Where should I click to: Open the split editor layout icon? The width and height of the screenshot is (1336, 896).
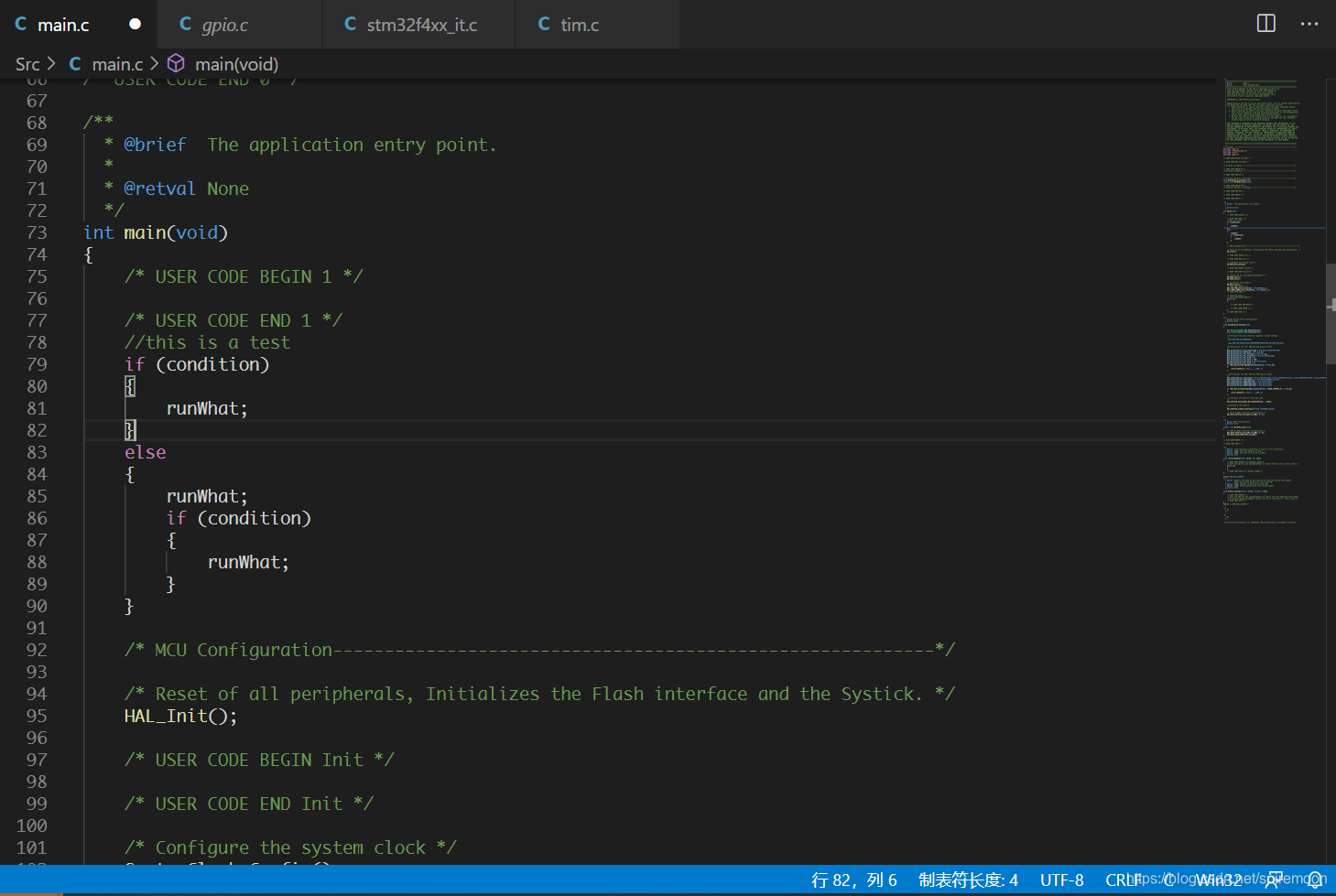[x=1266, y=24]
